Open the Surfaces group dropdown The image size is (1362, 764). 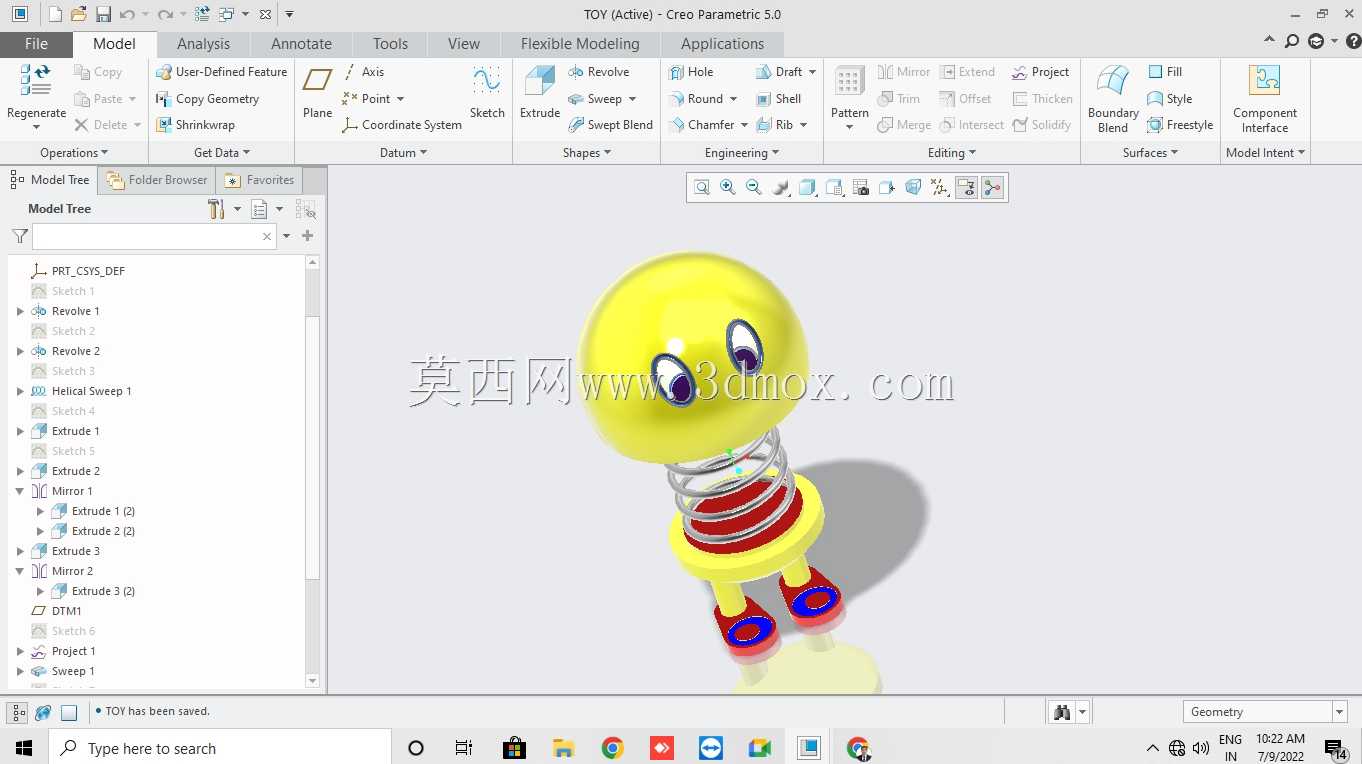pyautogui.click(x=1150, y=153)
